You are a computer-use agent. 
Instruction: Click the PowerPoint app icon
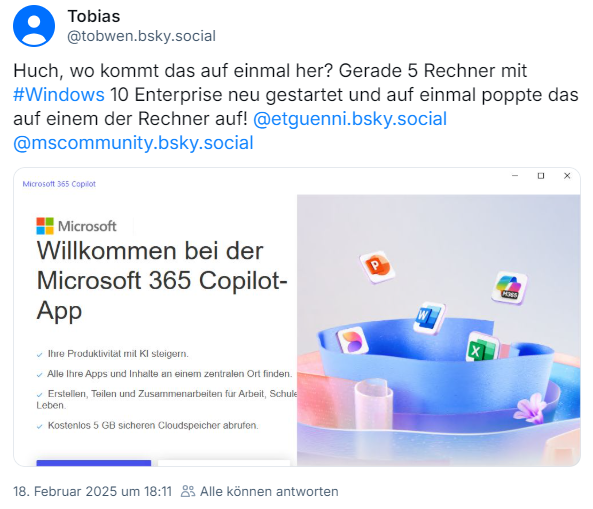[x=377, y=267]
